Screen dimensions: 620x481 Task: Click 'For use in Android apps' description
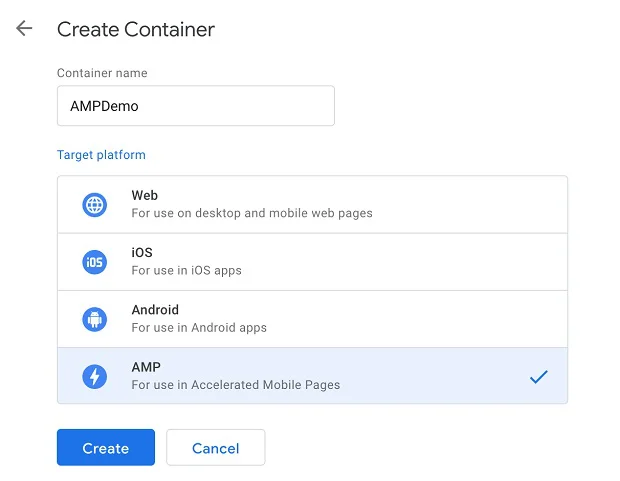pyautogui.click(x=199, y=328)
